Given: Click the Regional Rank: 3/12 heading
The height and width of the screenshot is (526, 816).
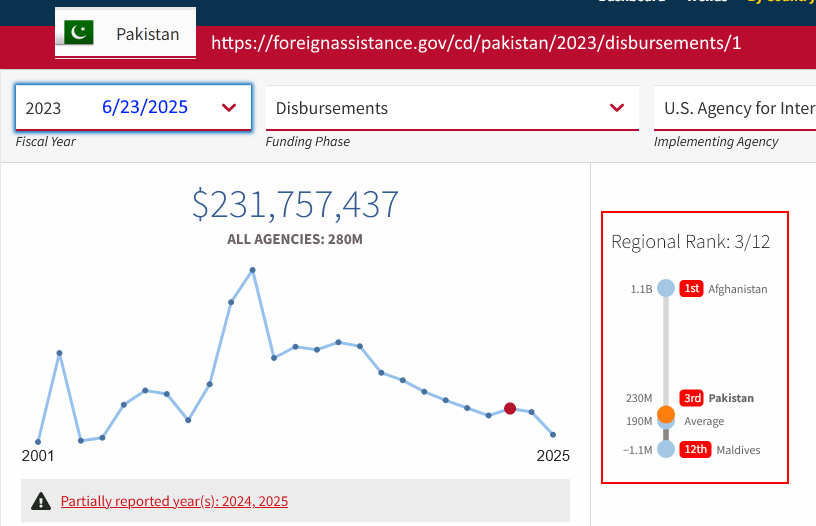Looking at the screenshot, I should pyautogui.click(x=691, y=241).
